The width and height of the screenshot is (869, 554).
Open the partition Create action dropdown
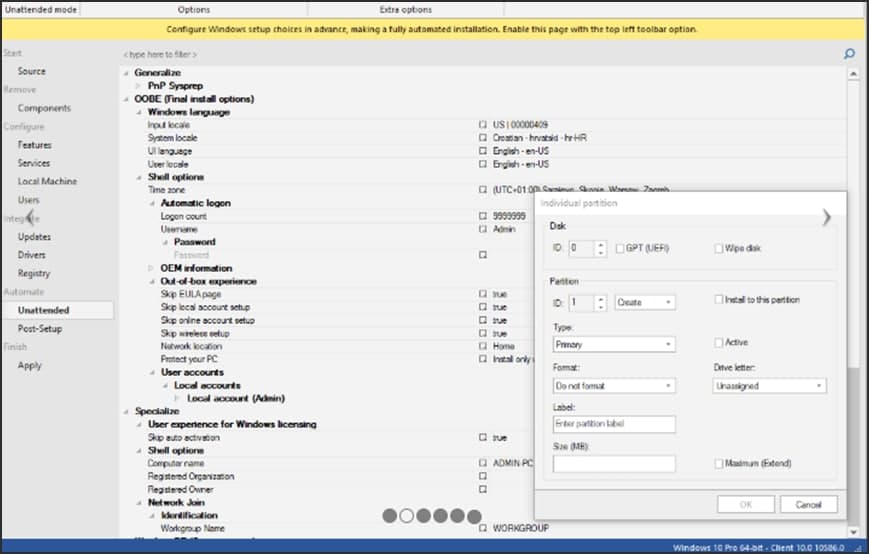coord(645,302)
